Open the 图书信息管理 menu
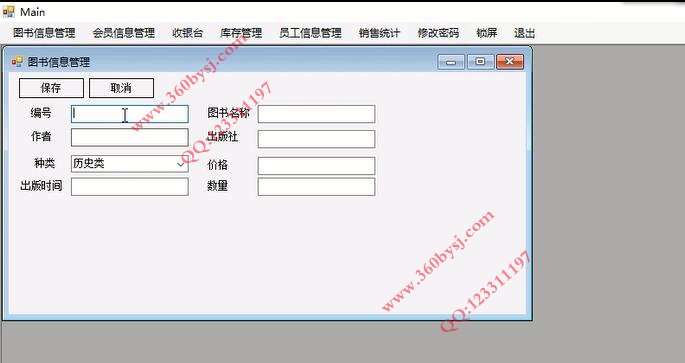 tap(44, 33)
